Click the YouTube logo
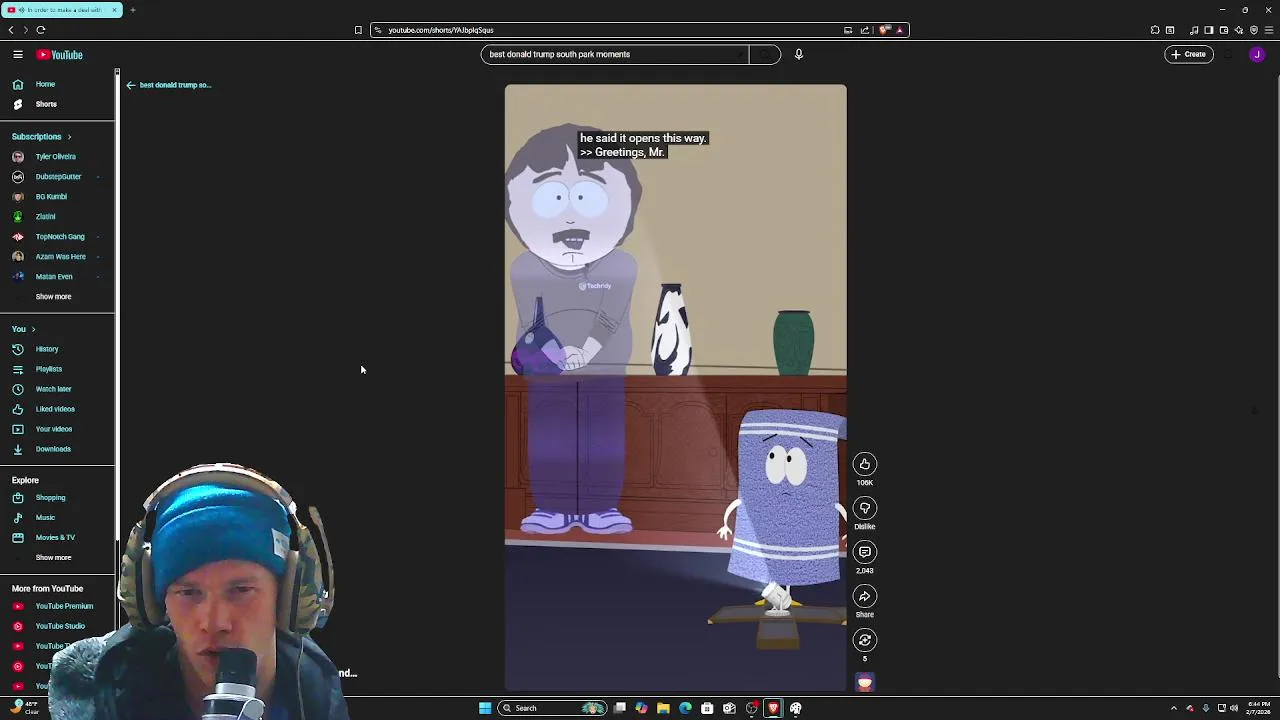 coord(60,55)
